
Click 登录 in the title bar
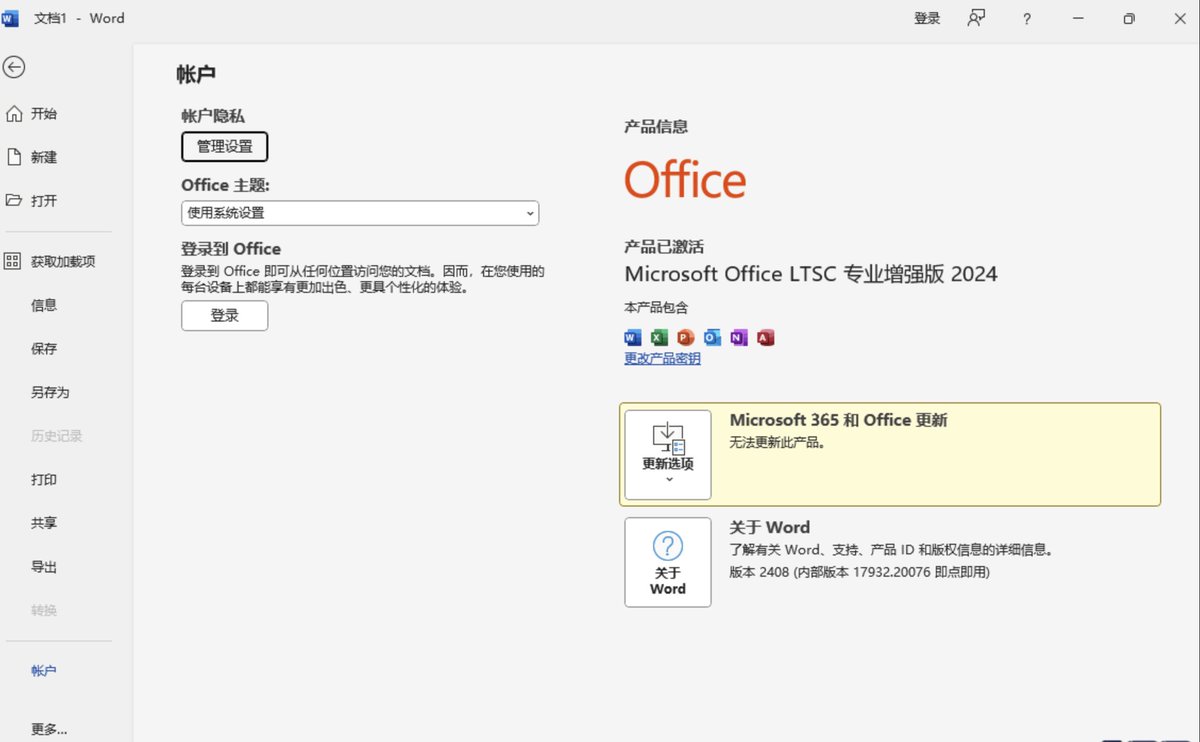[927, 19]
